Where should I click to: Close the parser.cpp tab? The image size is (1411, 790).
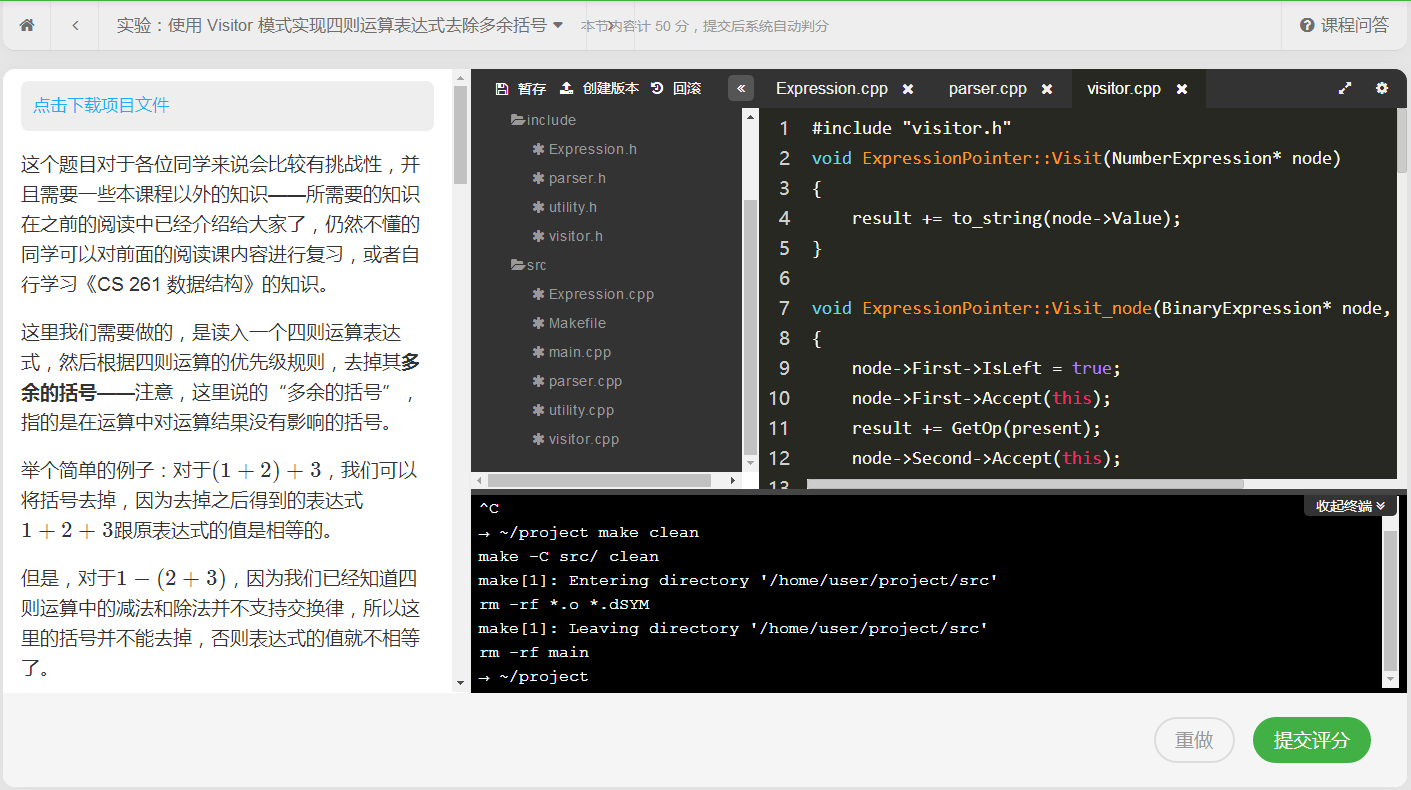click(x=1047, y=89)
